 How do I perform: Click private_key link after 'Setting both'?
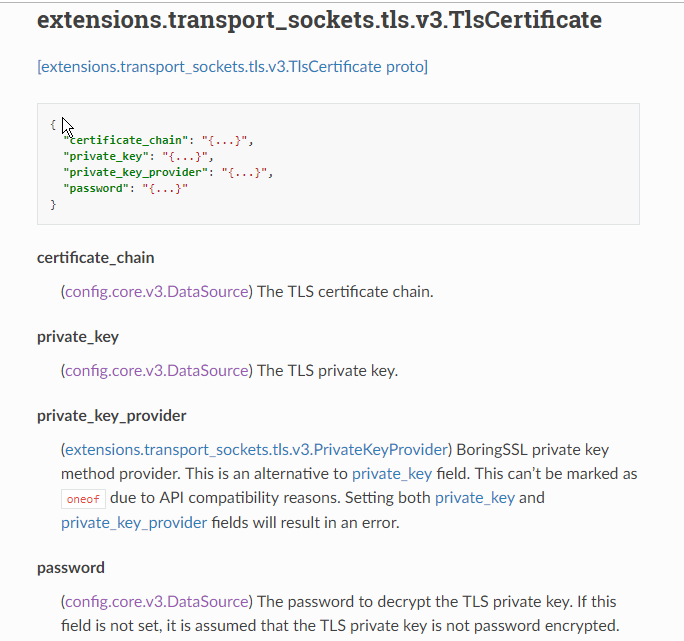coord(474,497)
